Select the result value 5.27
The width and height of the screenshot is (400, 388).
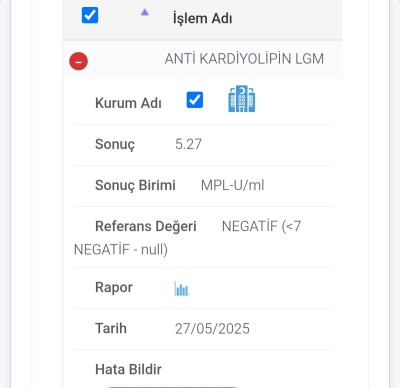point(188,144)
